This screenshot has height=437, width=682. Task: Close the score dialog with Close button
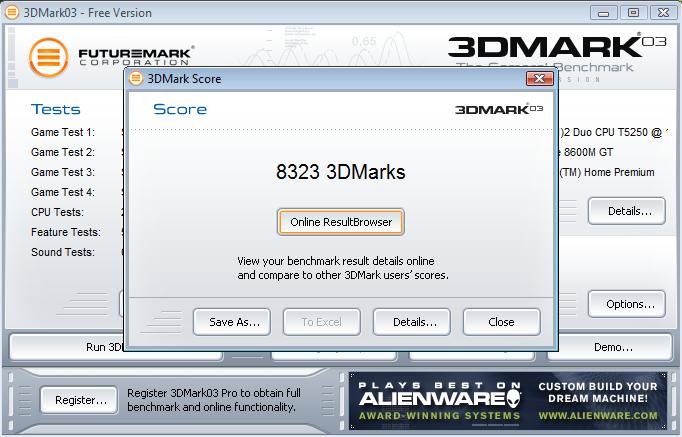501,322
